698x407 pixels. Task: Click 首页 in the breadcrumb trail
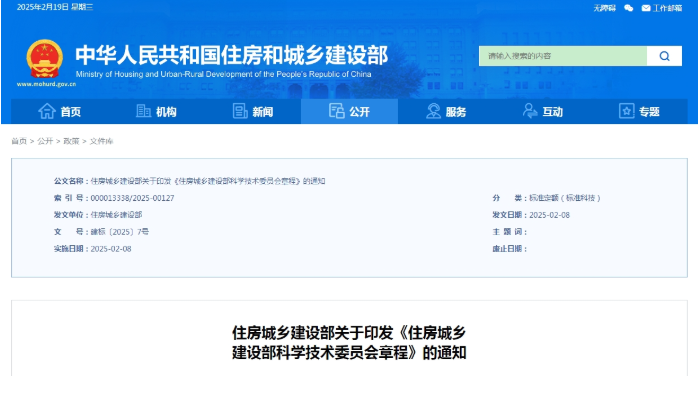(x=19, y=141)
